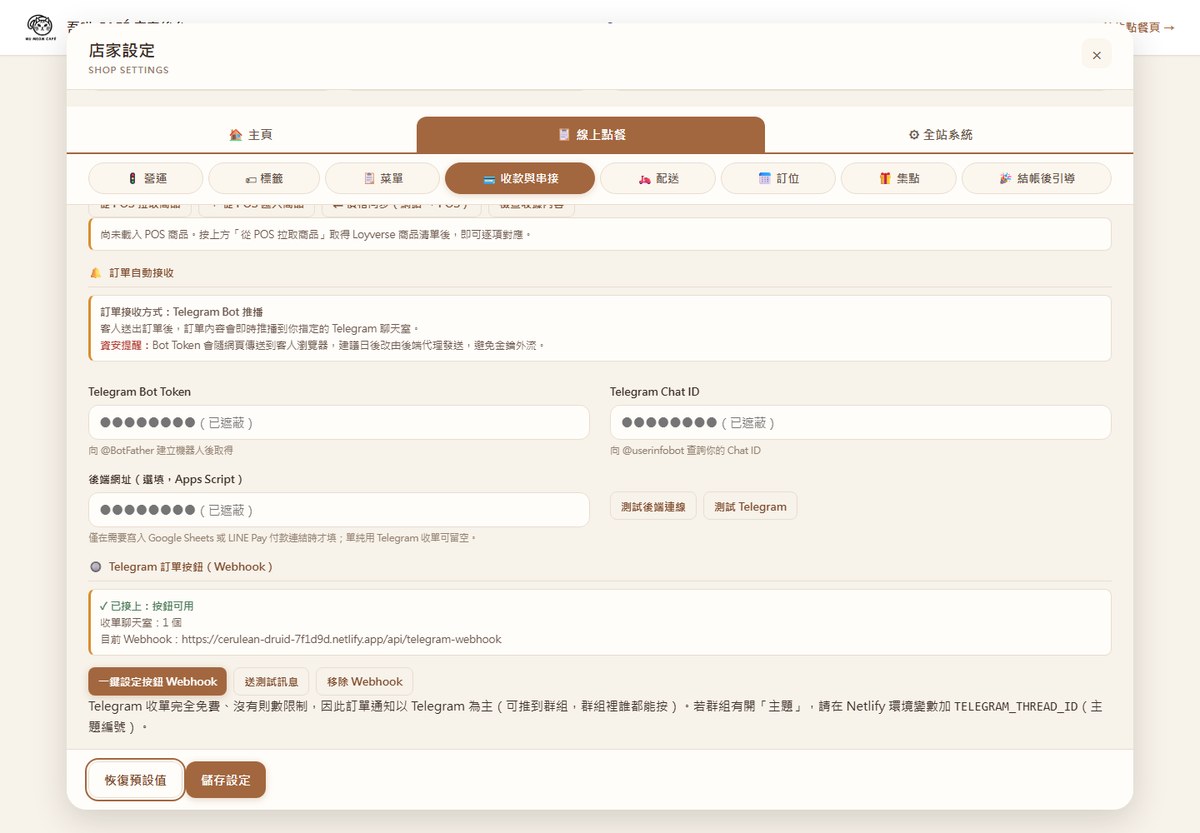Click the calendar icon on 訂位
1200x833 pixels.
pos(765,178)
